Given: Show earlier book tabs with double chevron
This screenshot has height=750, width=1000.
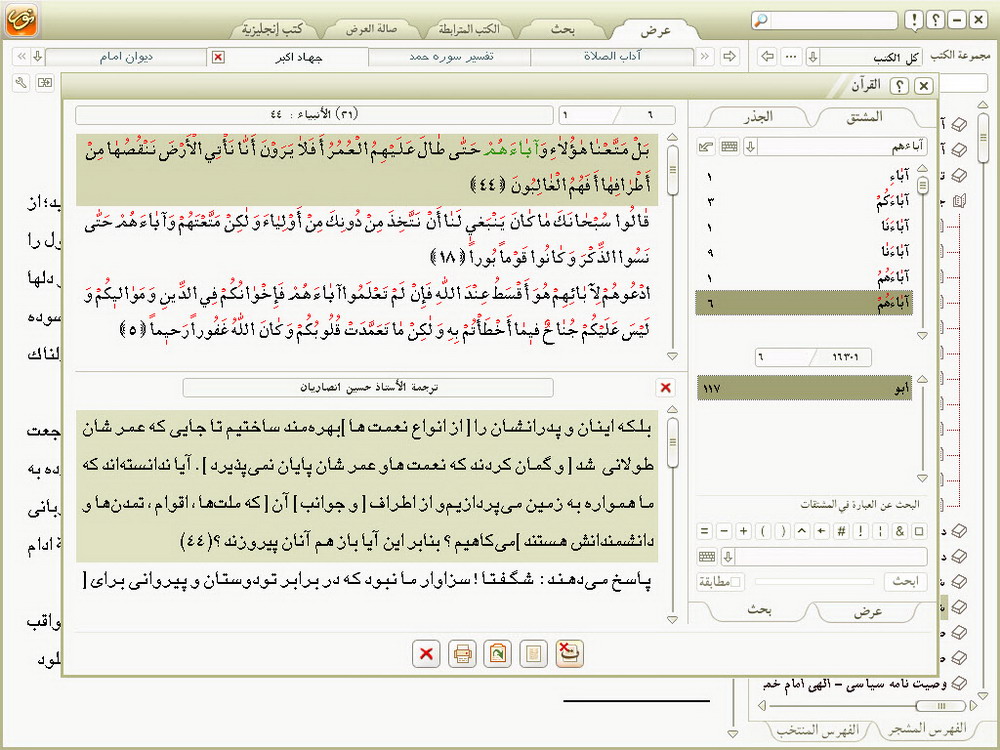Looking at the screenshot, I should 22,57.
